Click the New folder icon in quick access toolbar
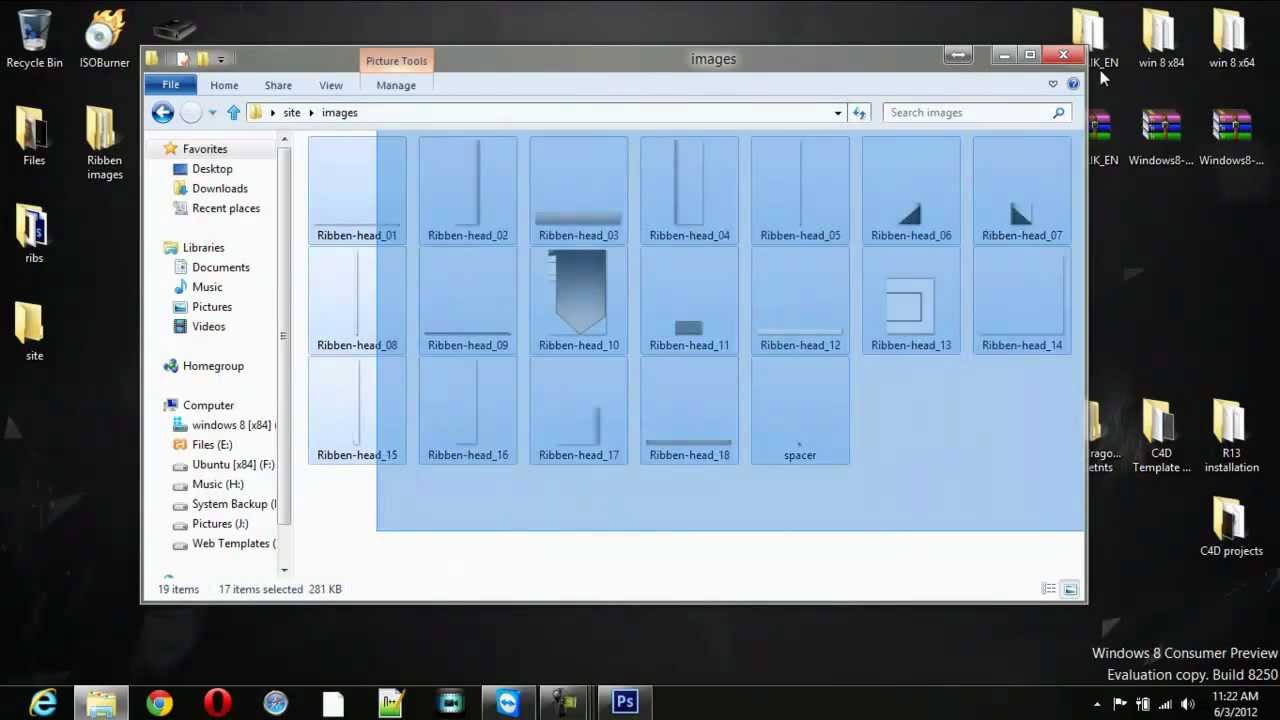 point(202,59)
